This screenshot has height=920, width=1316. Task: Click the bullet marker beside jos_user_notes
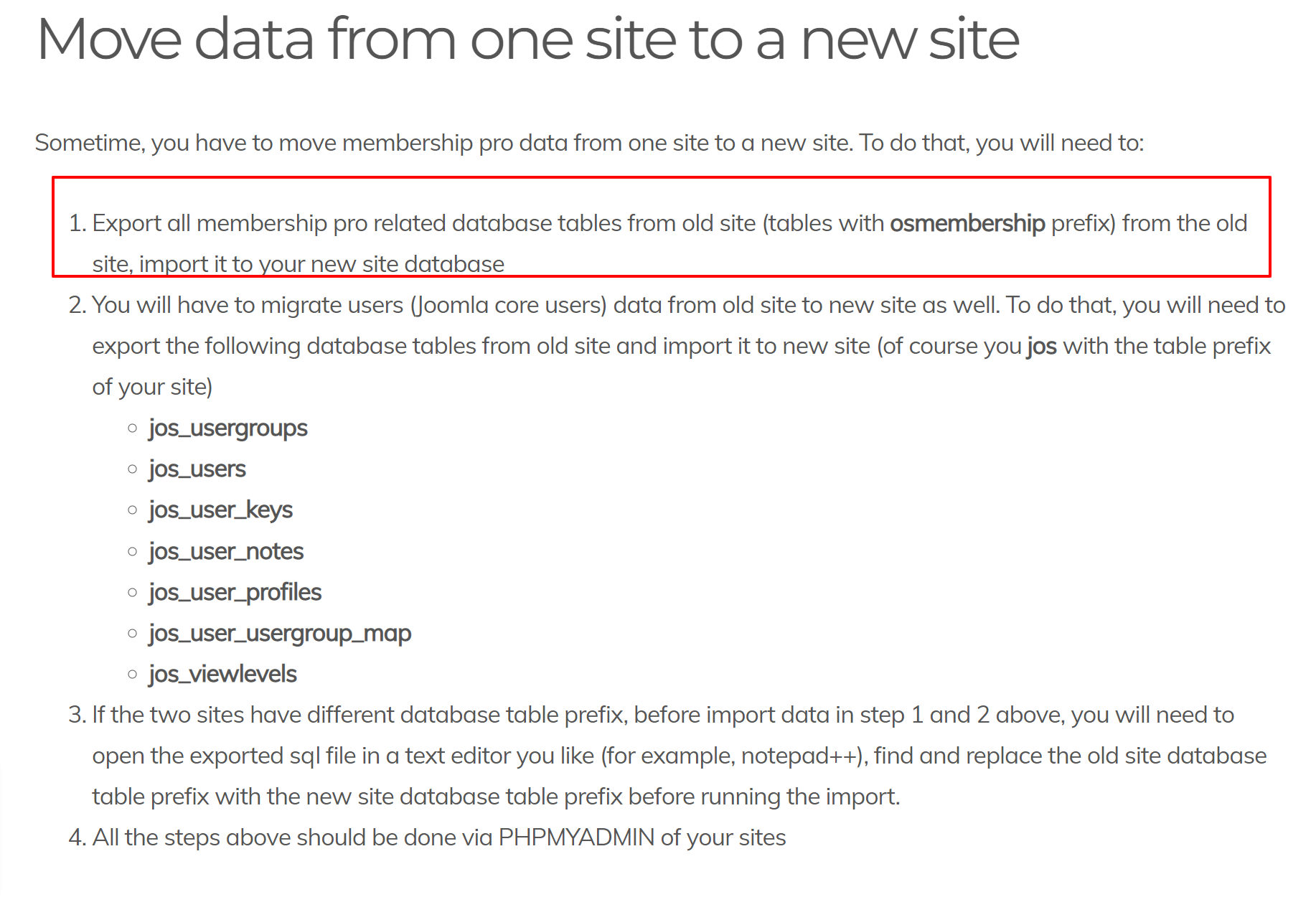point(132,552)
